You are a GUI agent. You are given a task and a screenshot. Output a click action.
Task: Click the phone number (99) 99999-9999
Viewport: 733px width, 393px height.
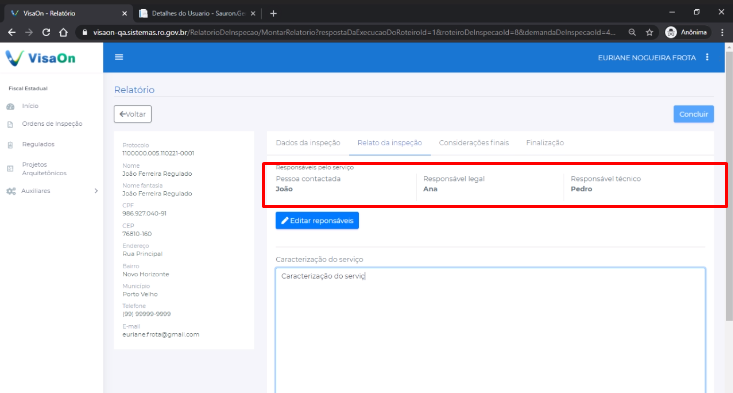[146, 314]
